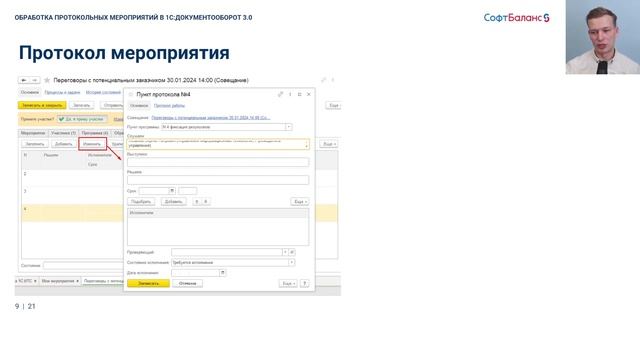
Task: Click Записать и закрыть button
Action: (42, 106)
